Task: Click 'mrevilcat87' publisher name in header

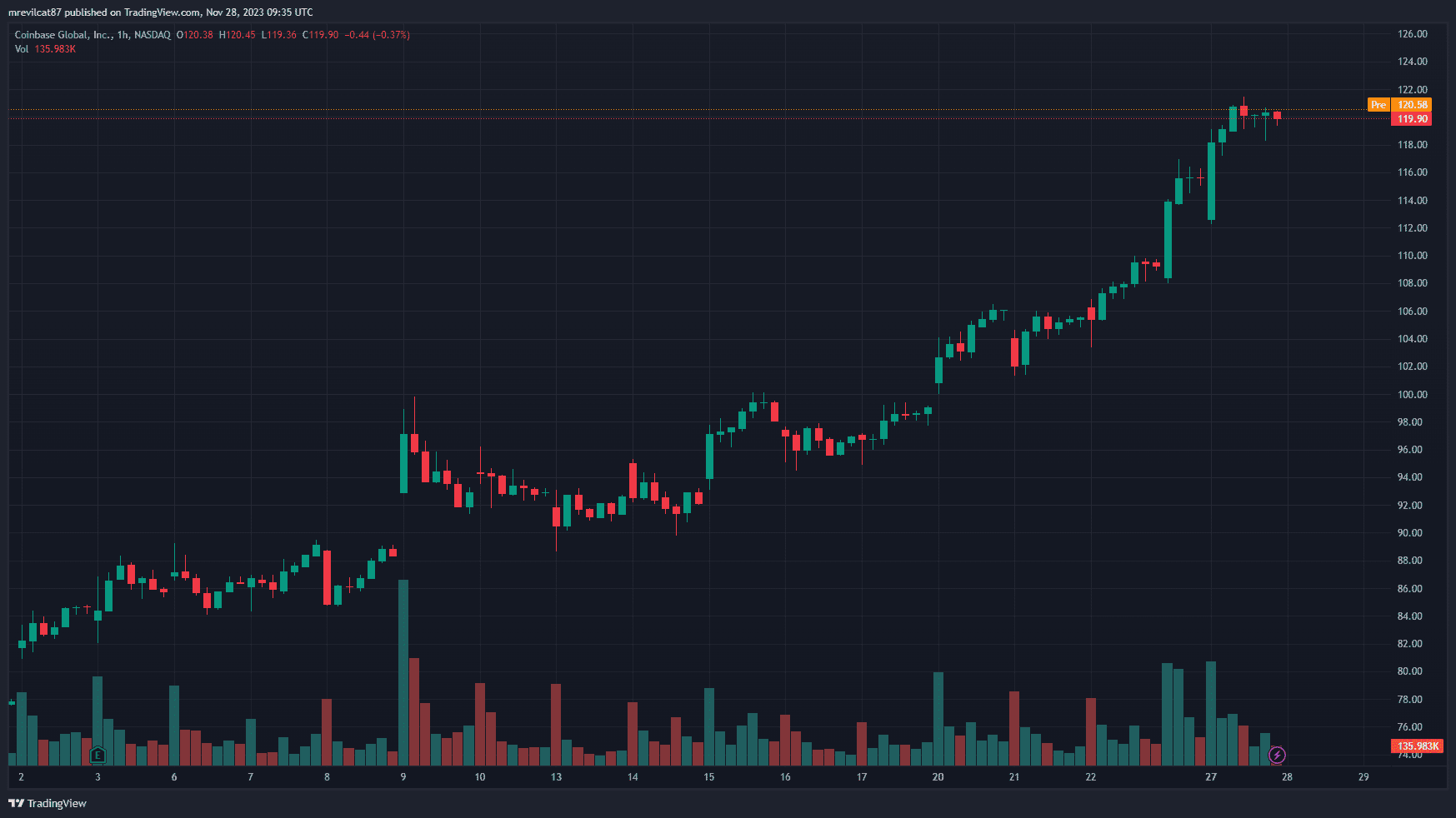Action: click(x=35, y=12)
